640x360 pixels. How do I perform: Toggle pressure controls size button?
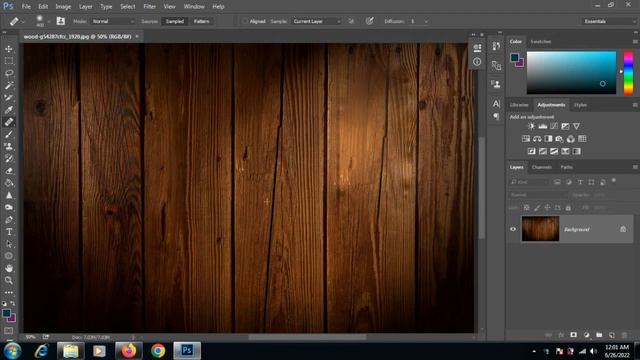(370, 21)
